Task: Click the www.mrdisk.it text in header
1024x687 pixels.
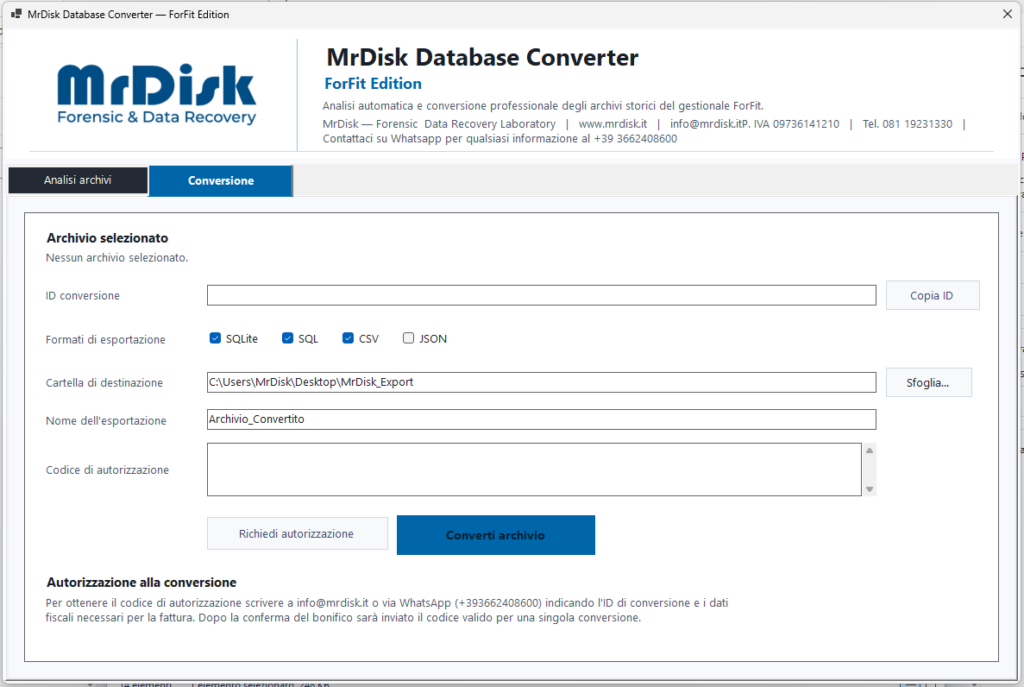Action: pos(613,123)
